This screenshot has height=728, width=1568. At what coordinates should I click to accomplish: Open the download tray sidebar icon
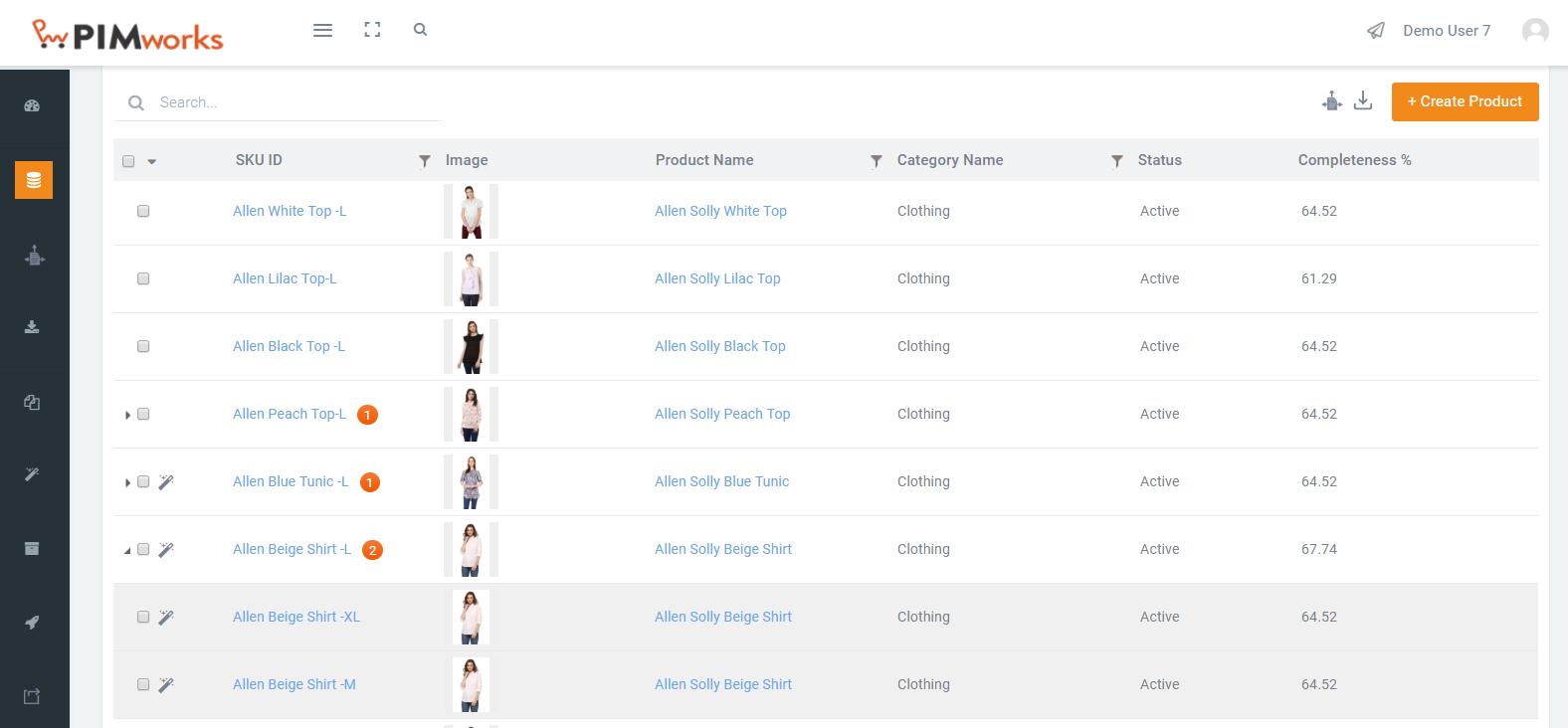[x=32, y=327]
